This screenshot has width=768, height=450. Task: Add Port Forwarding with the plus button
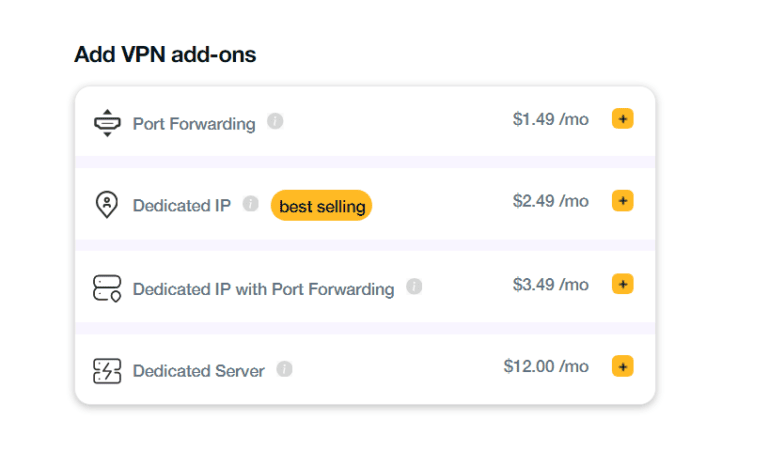click(x=622, y=120)
